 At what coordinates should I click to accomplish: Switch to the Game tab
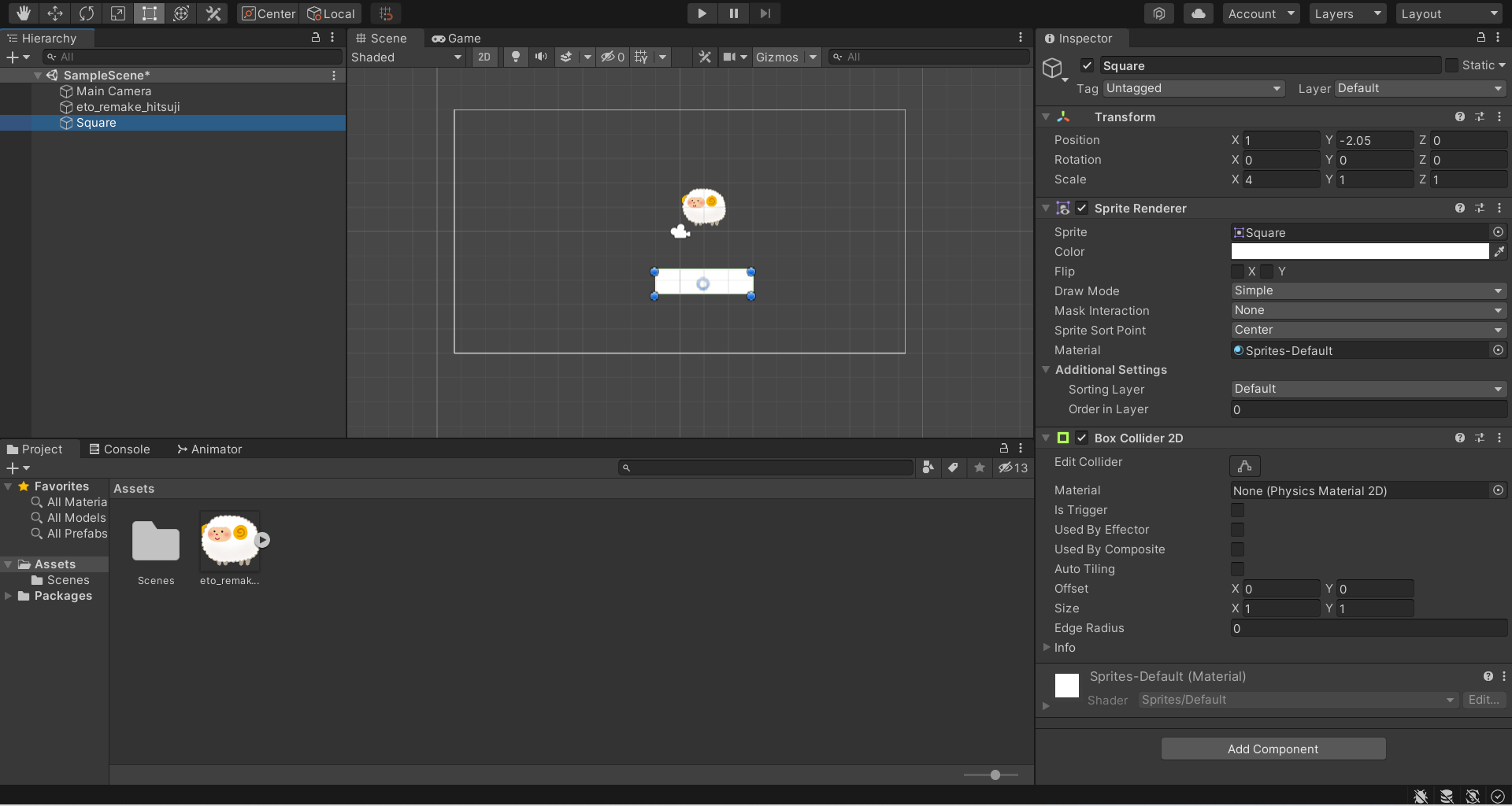457,38
